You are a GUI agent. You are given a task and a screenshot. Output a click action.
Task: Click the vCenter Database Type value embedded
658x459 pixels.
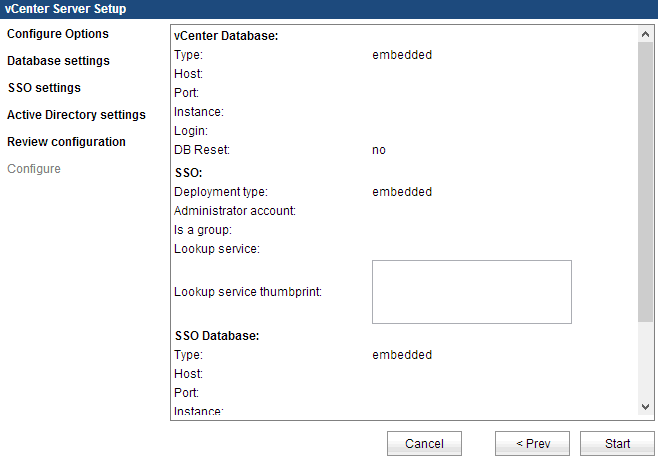pos(402,55)
